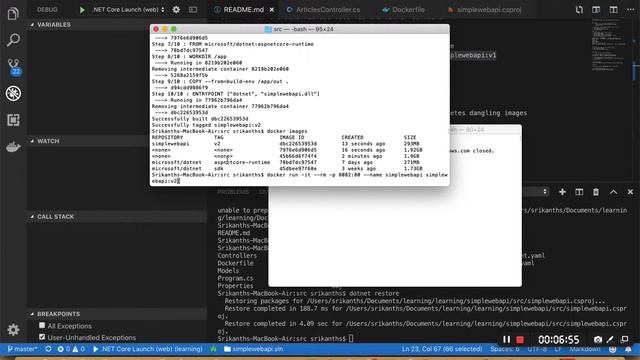Open the Debug Console icon

click(193, 9)
